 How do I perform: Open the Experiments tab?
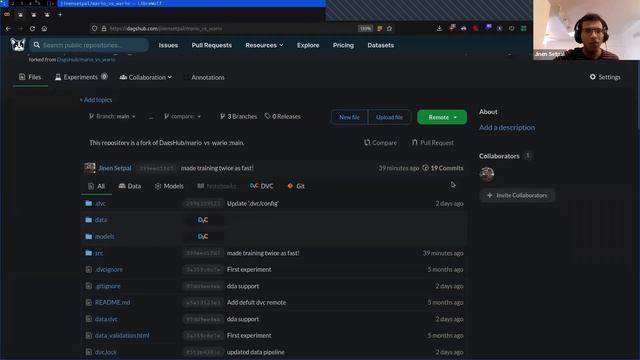[81, 77]
